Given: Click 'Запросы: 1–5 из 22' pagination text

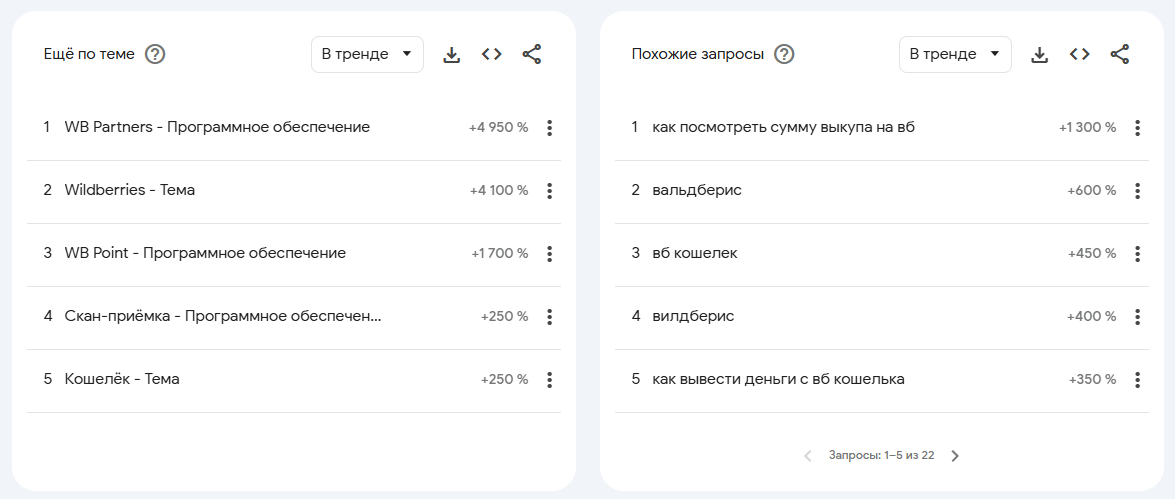Looking at the screenshot, I should [881, 456].
